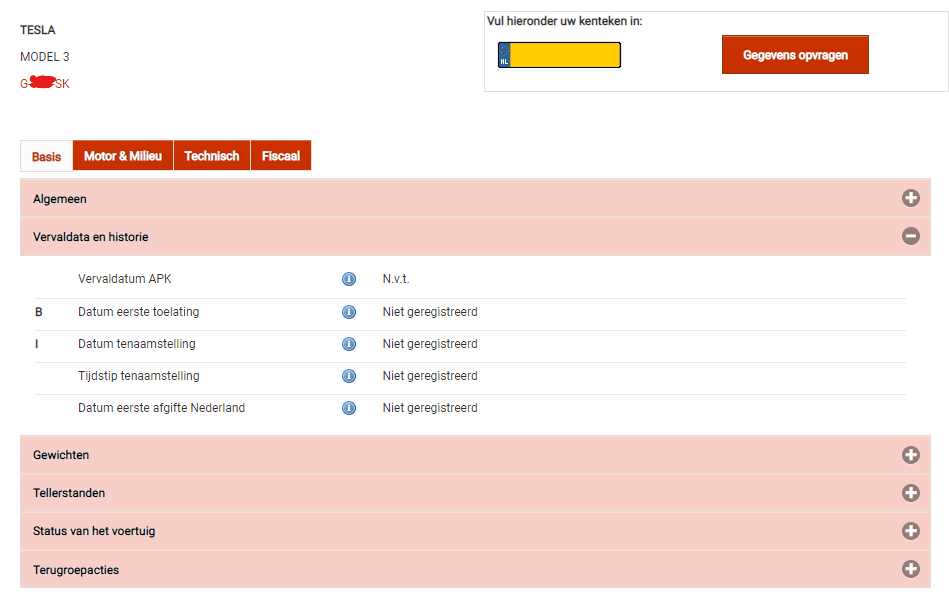Click the Vervaldata en historie header label
Image resolution: width=949 pixels, height=609 pixels.
(x=91, y=237)
